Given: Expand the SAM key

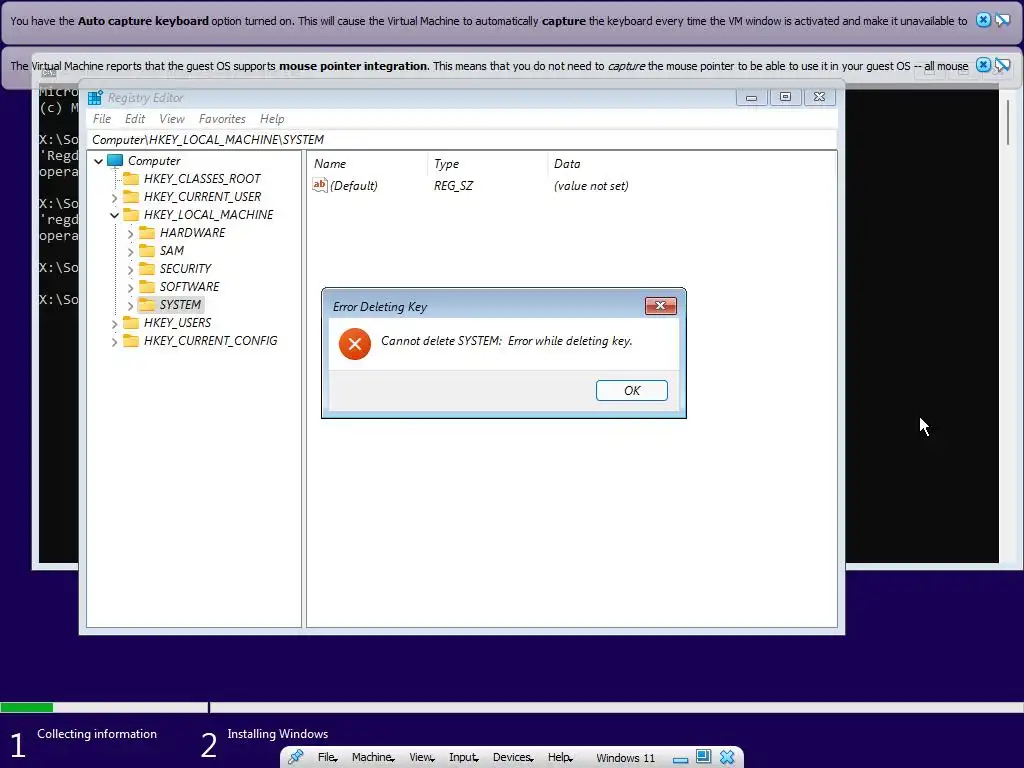Looking at the screenshot, I should 130,251.
